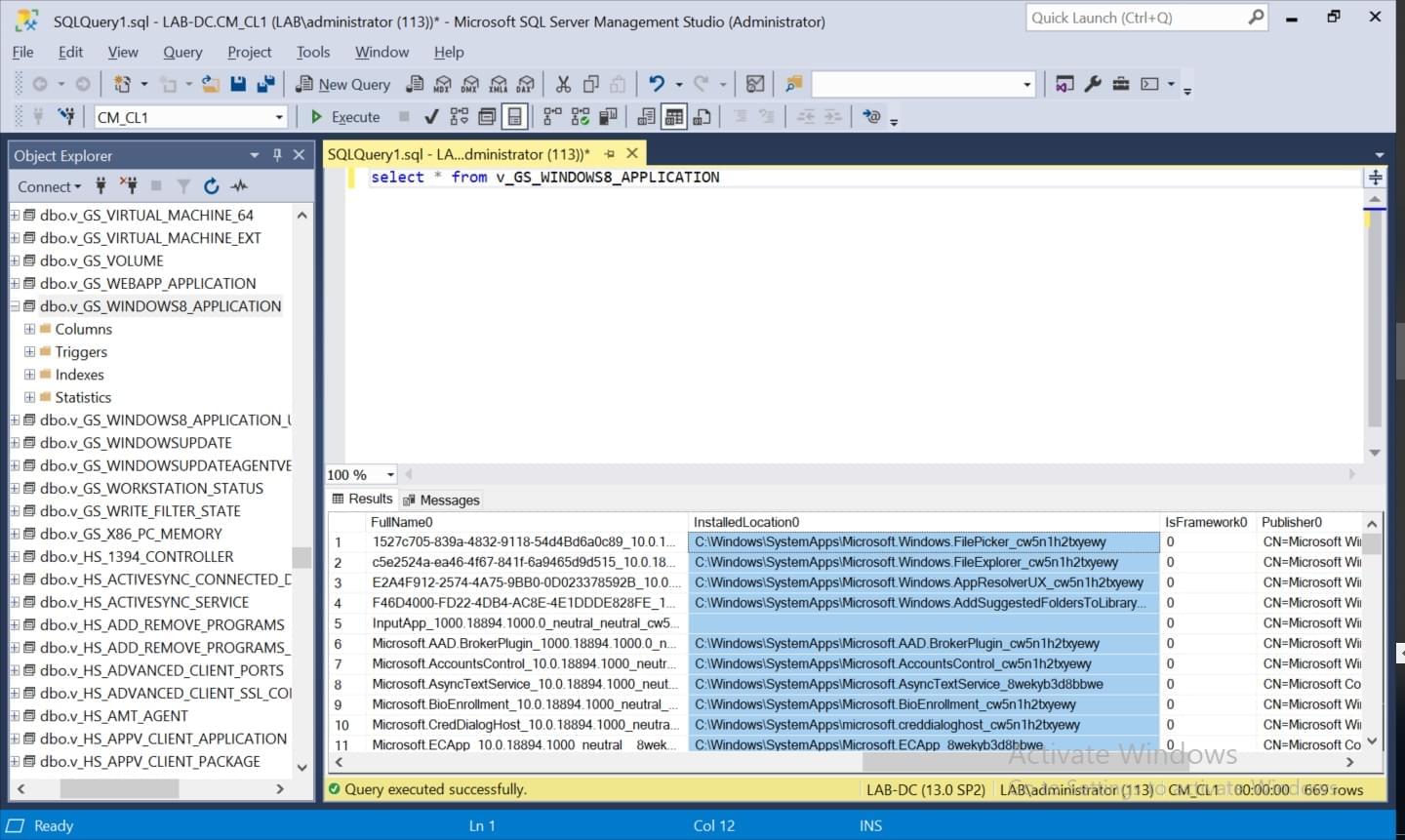Click the Save file icon

[x=238, y=85]
